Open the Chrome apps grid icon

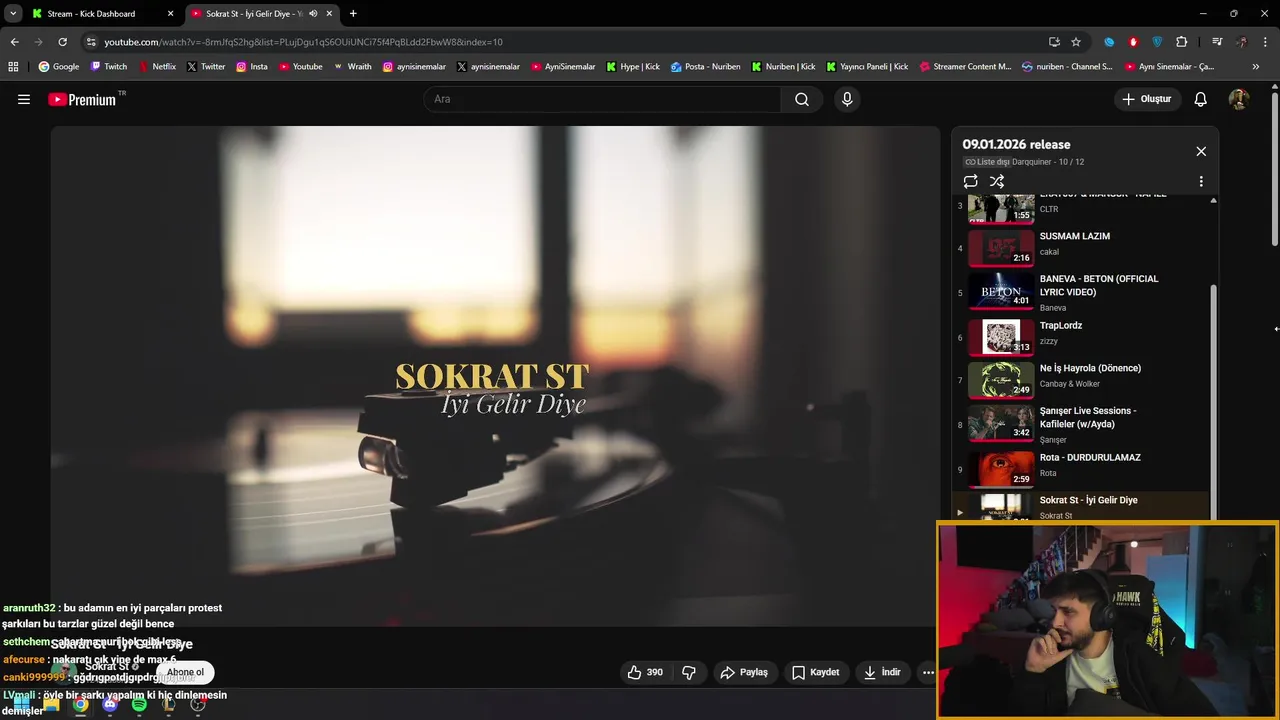13,67
